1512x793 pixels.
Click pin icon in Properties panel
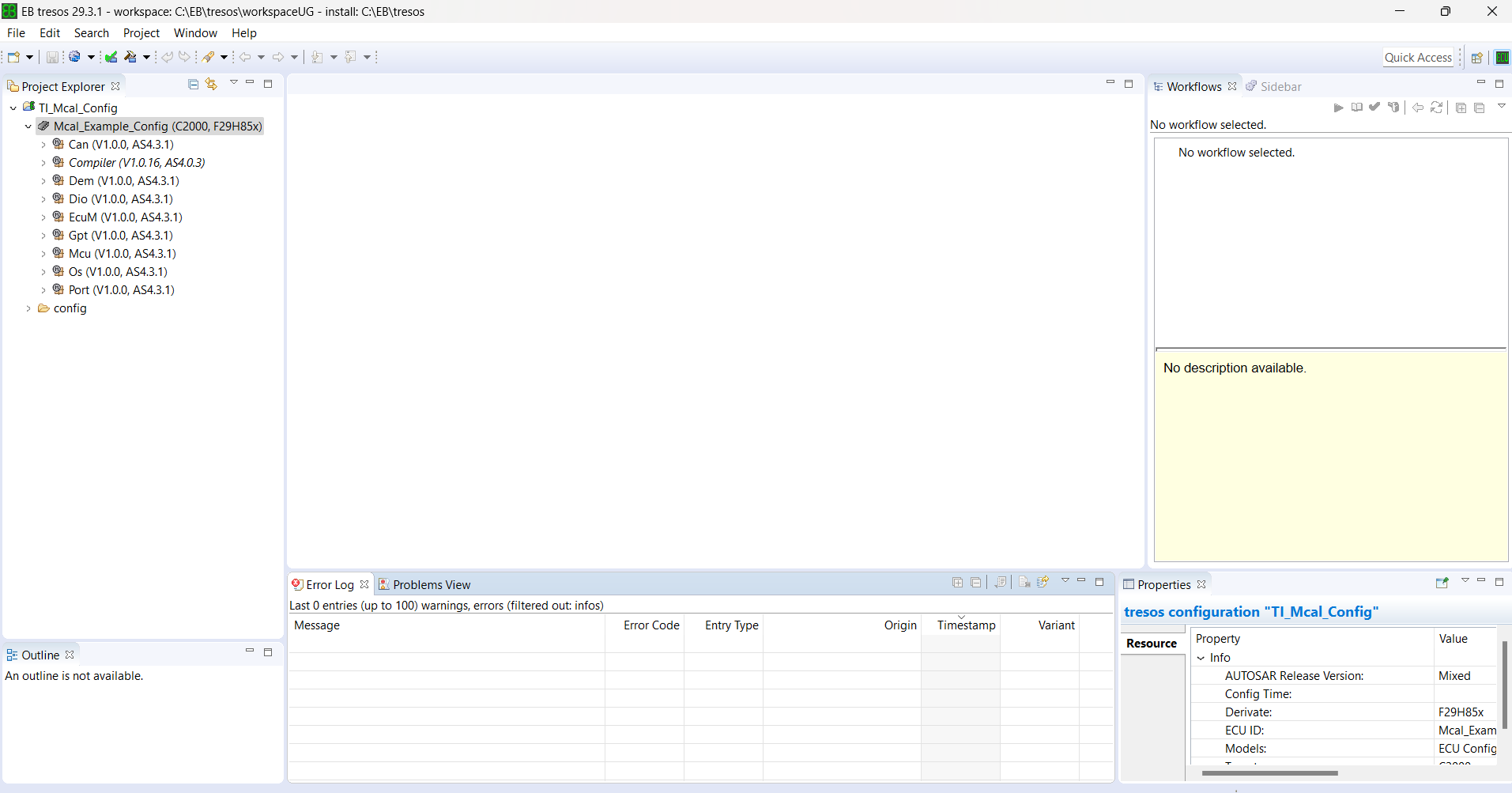click(x=1442, y=583)
